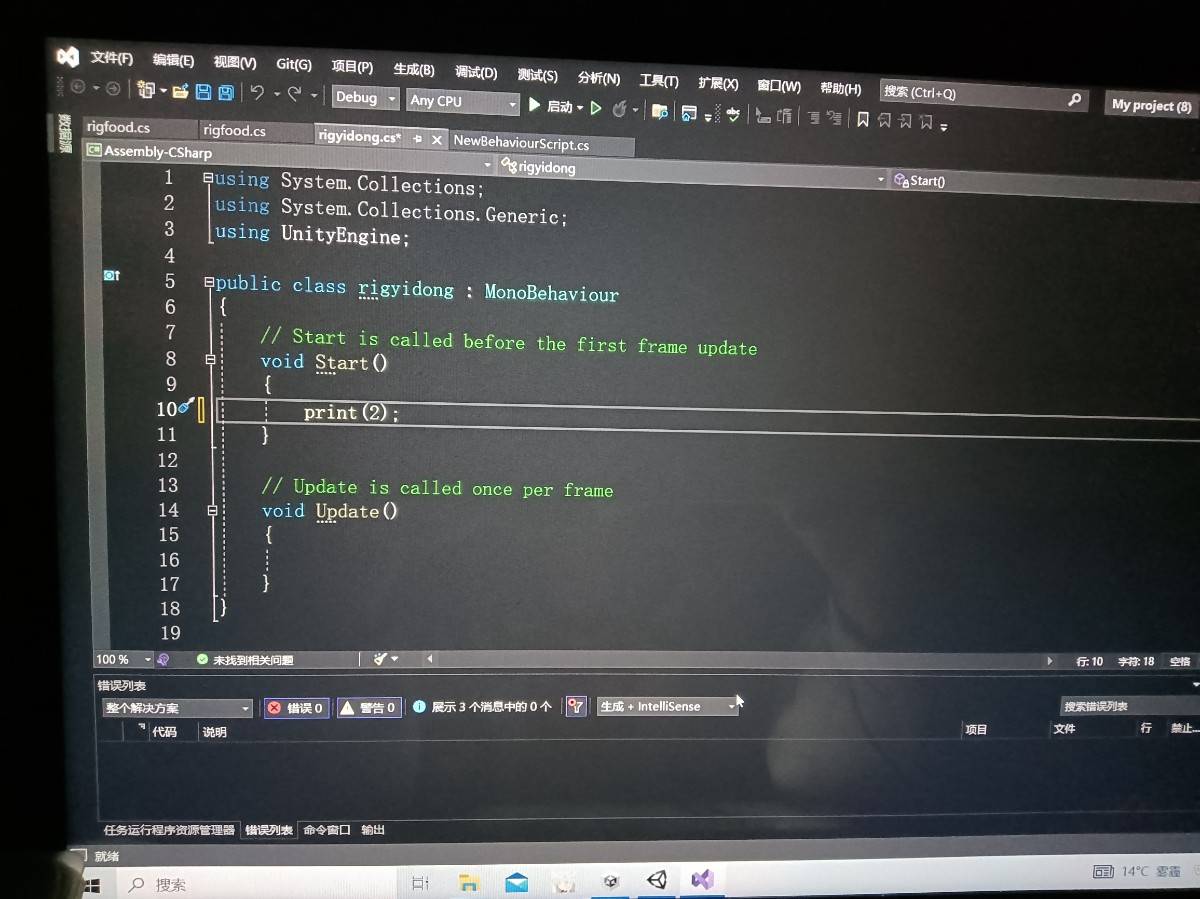Screen dimensions: 1200x899
Task: Click the filter icon in error list
Action: [x=575, y=707]
